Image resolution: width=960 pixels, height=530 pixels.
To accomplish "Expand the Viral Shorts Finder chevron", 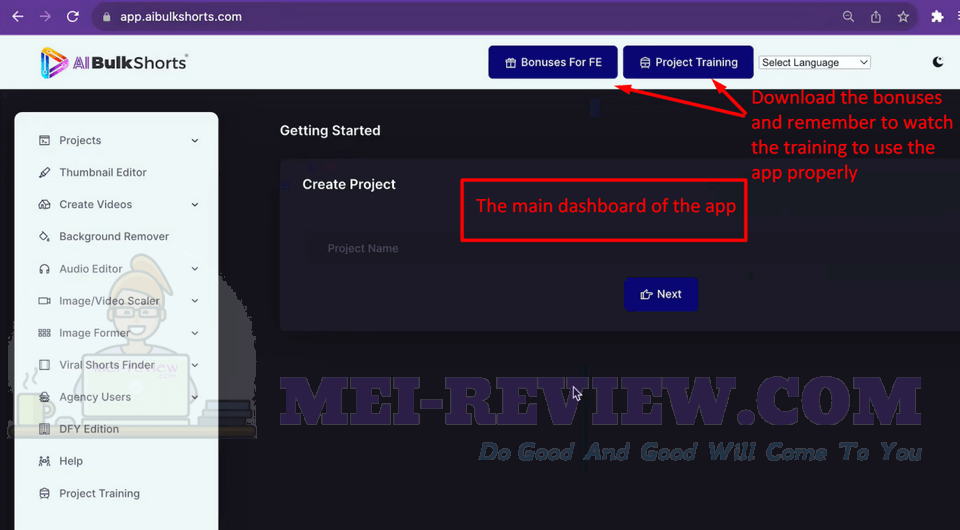I will (x=195, y=365).
